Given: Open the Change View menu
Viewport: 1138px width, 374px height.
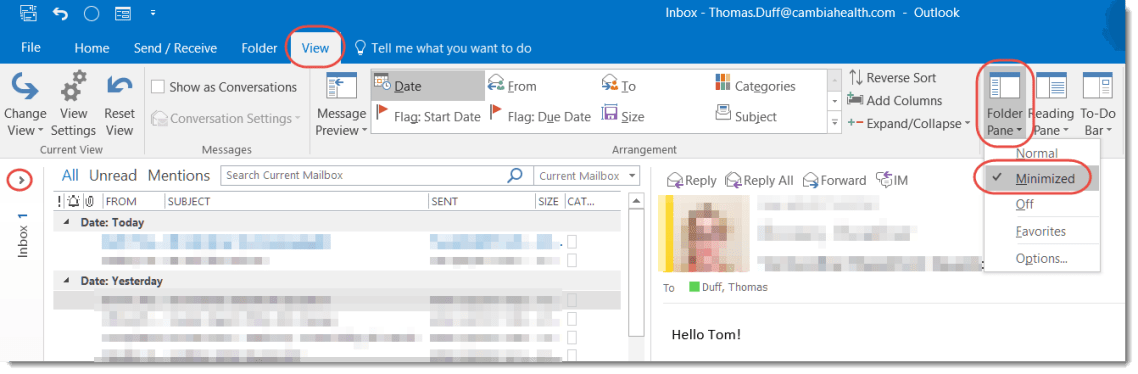Looking at the screenshot, I should (x=25, y=104).
